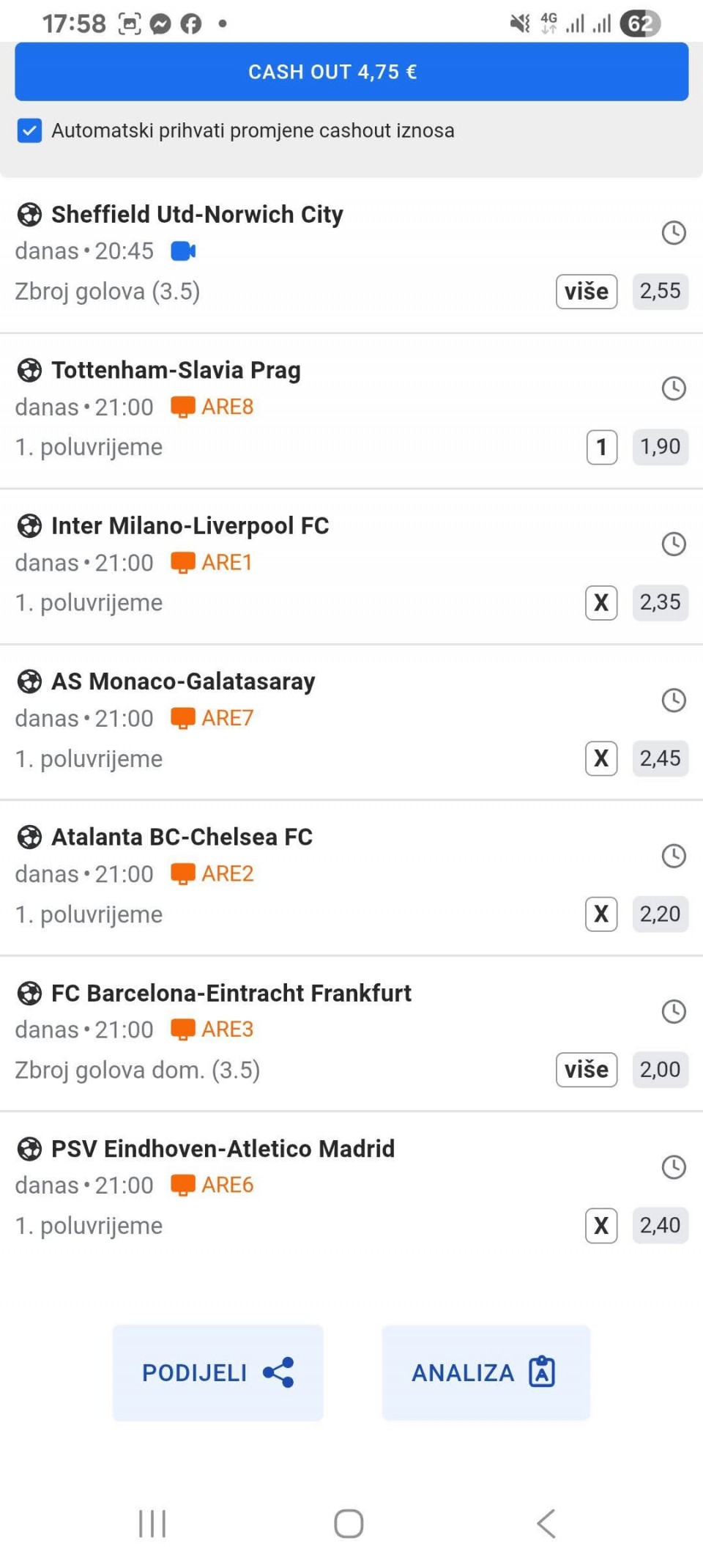The height and width of the screenshot is (1568, 703).
Task: Tap the soccer ball icon beside AS Monaco-Galatasaray
Action: pyautogui.click(x=29, y=681)
